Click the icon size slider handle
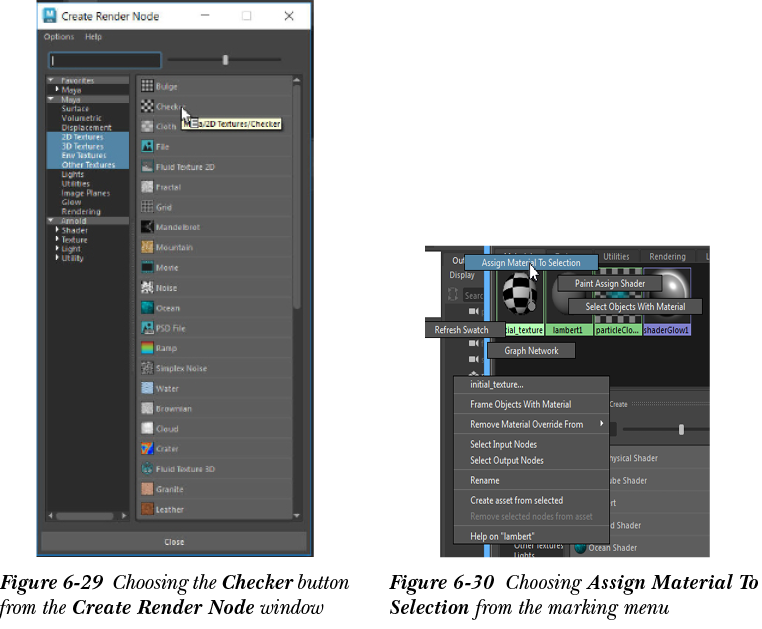 226,60
